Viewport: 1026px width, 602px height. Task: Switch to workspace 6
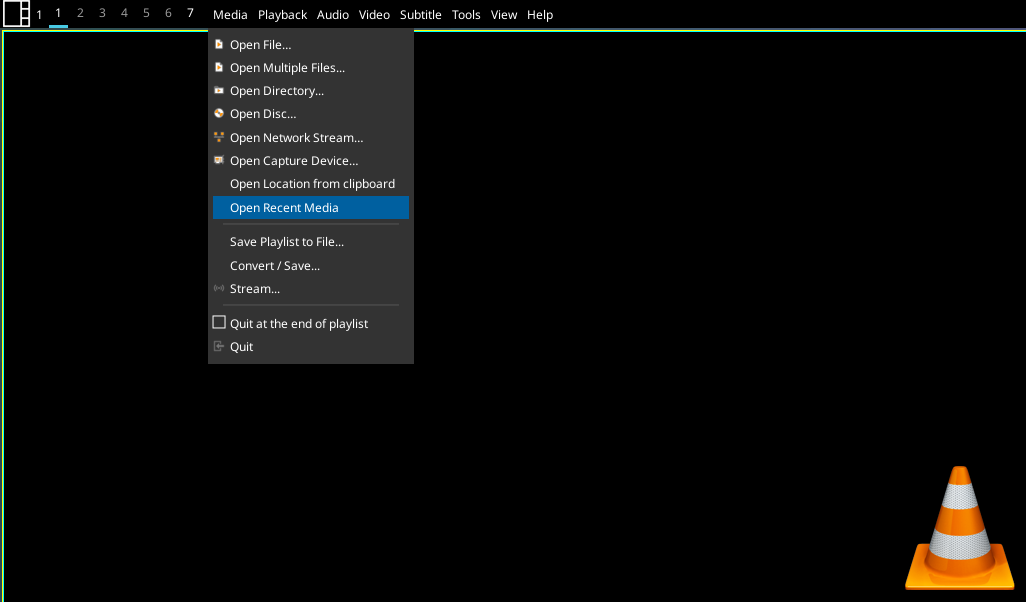[168, 13]
